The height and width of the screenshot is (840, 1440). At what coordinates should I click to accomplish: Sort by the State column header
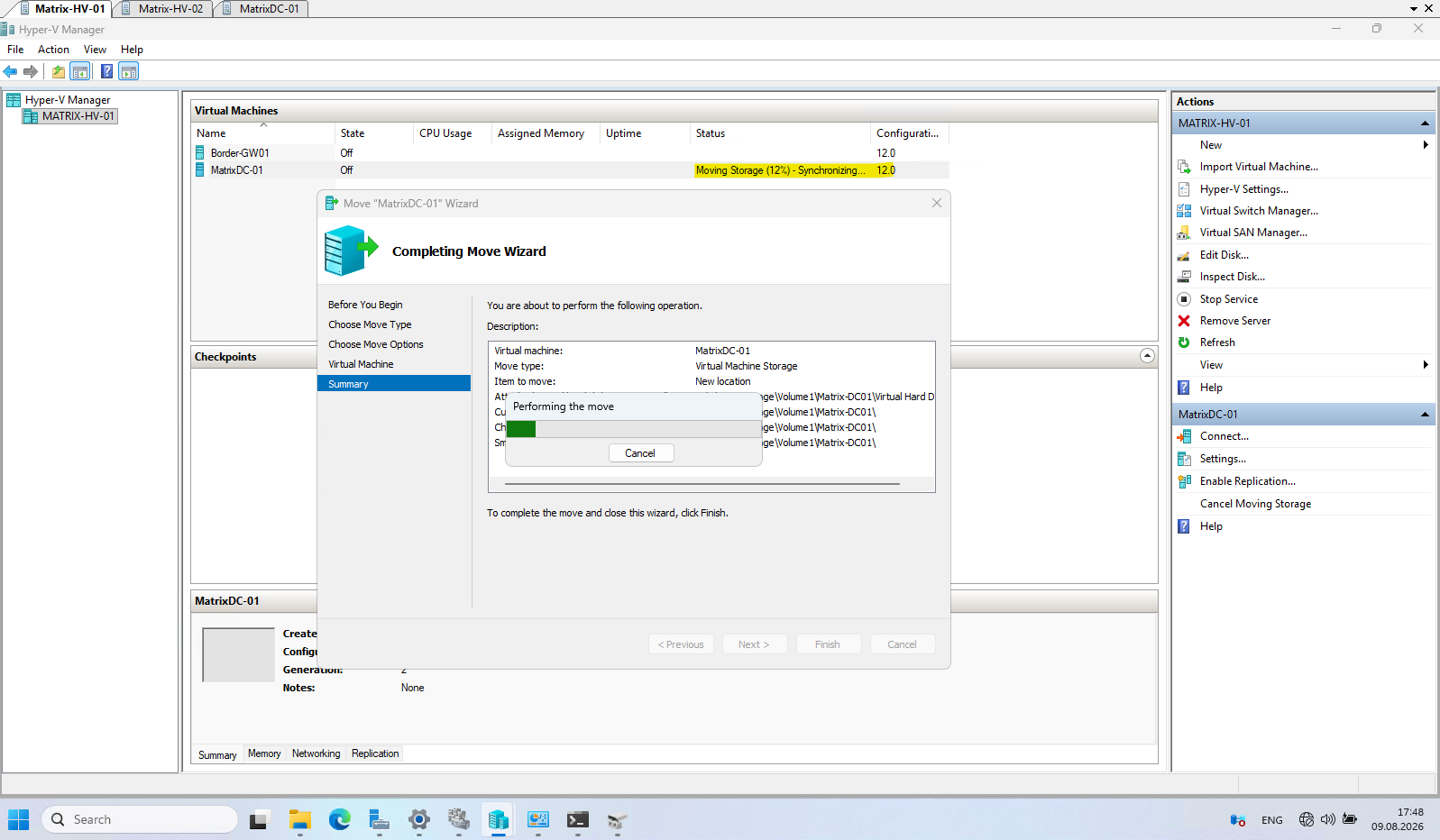(x=373, y=133)
